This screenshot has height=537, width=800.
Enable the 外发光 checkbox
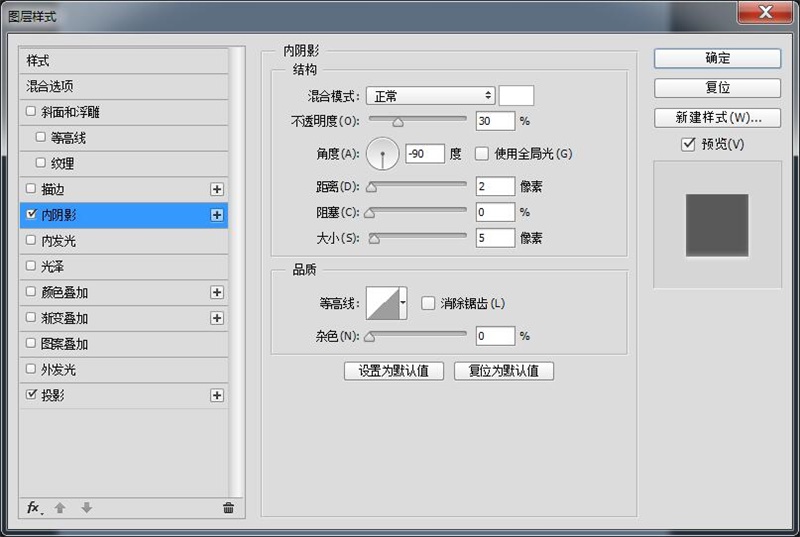click(x=31, y=368)
